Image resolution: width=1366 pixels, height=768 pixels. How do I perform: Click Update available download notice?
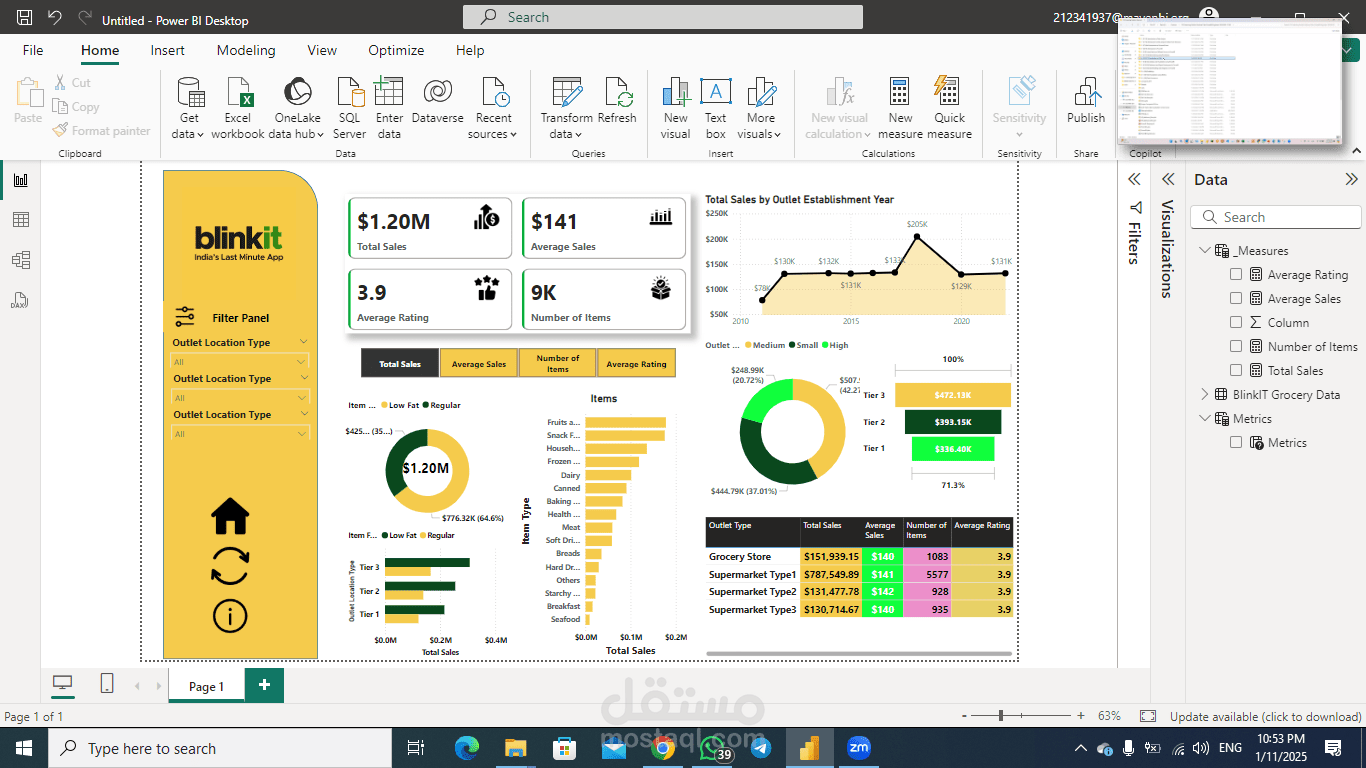pos(1265,716)
